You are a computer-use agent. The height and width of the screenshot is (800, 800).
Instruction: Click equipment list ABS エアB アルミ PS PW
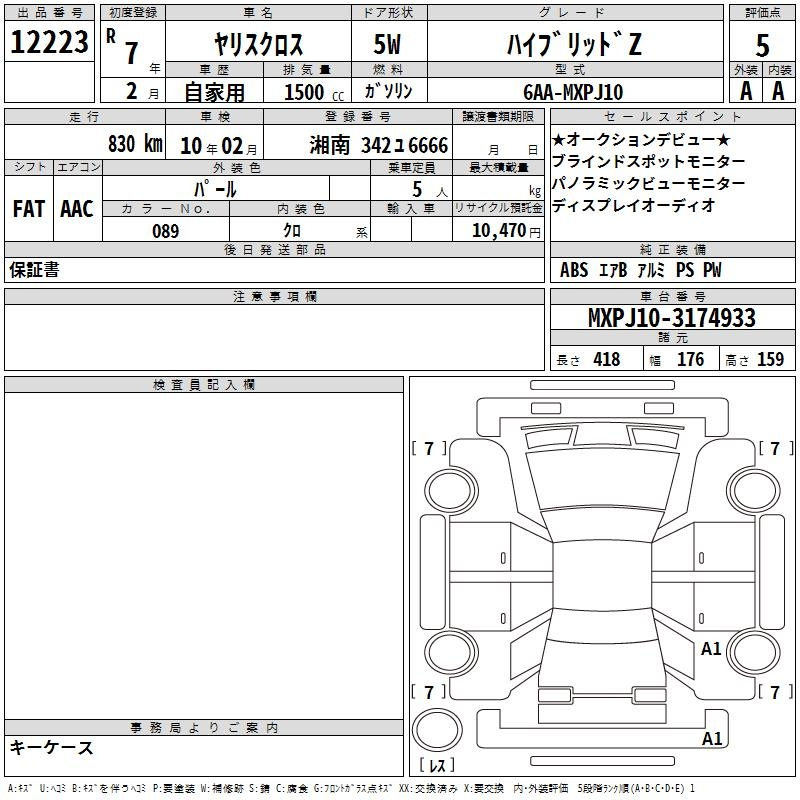pyautogui.click(x=640, y=270)
